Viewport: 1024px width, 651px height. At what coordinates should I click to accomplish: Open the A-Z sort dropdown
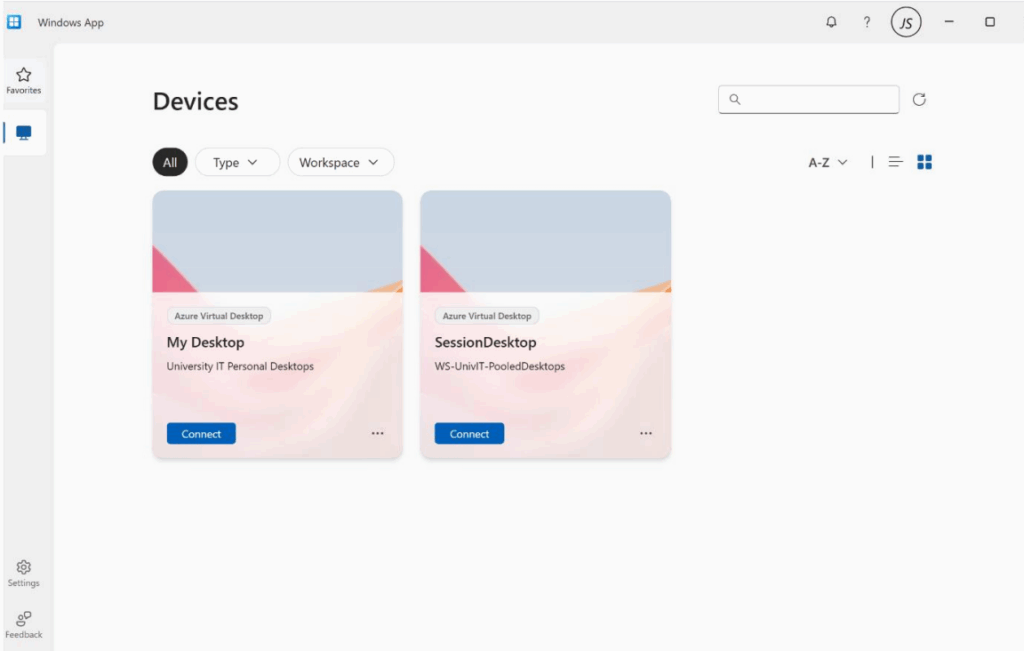click(826, 161)
